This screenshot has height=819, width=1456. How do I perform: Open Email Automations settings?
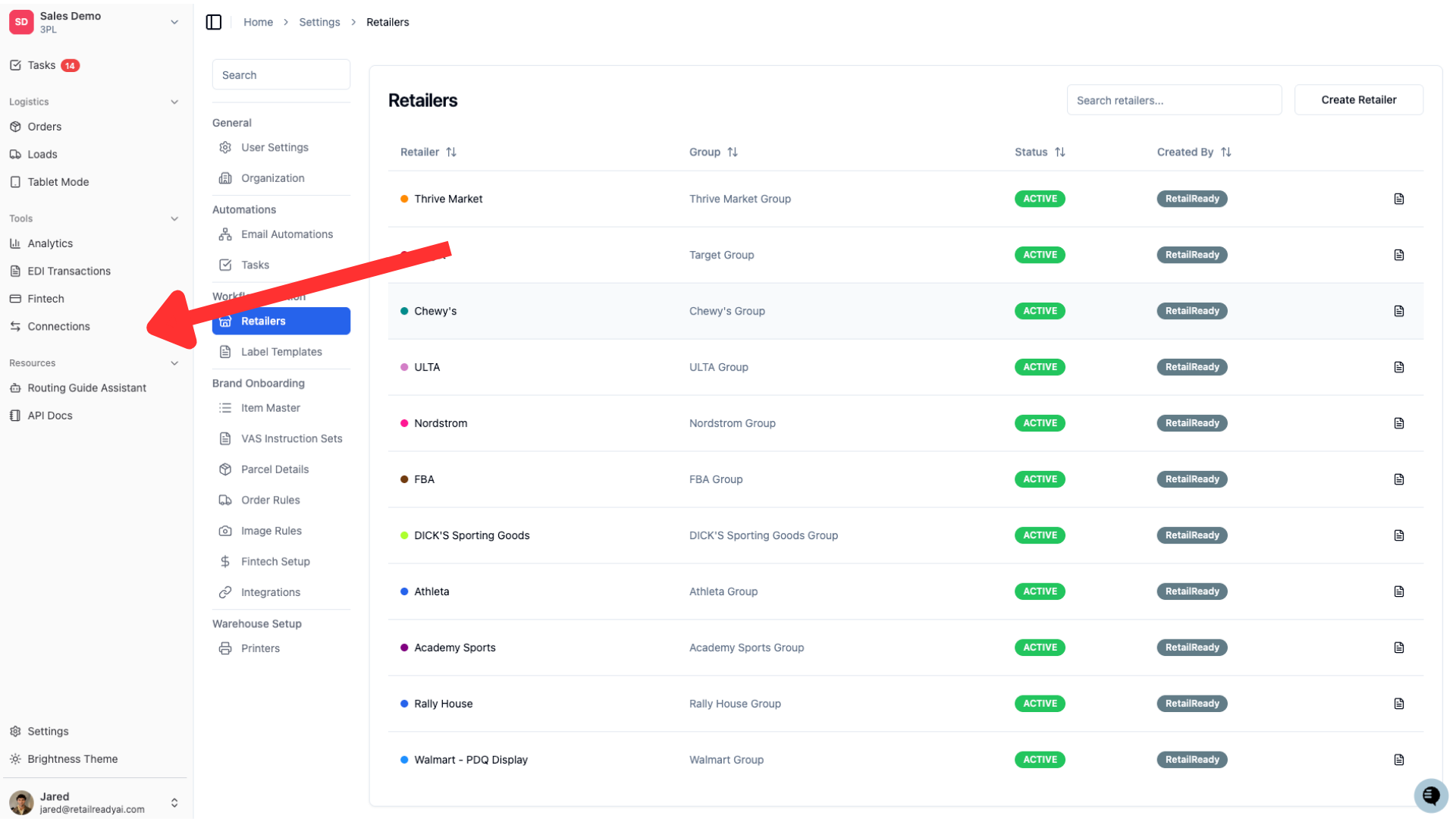[x=287, y=234]
